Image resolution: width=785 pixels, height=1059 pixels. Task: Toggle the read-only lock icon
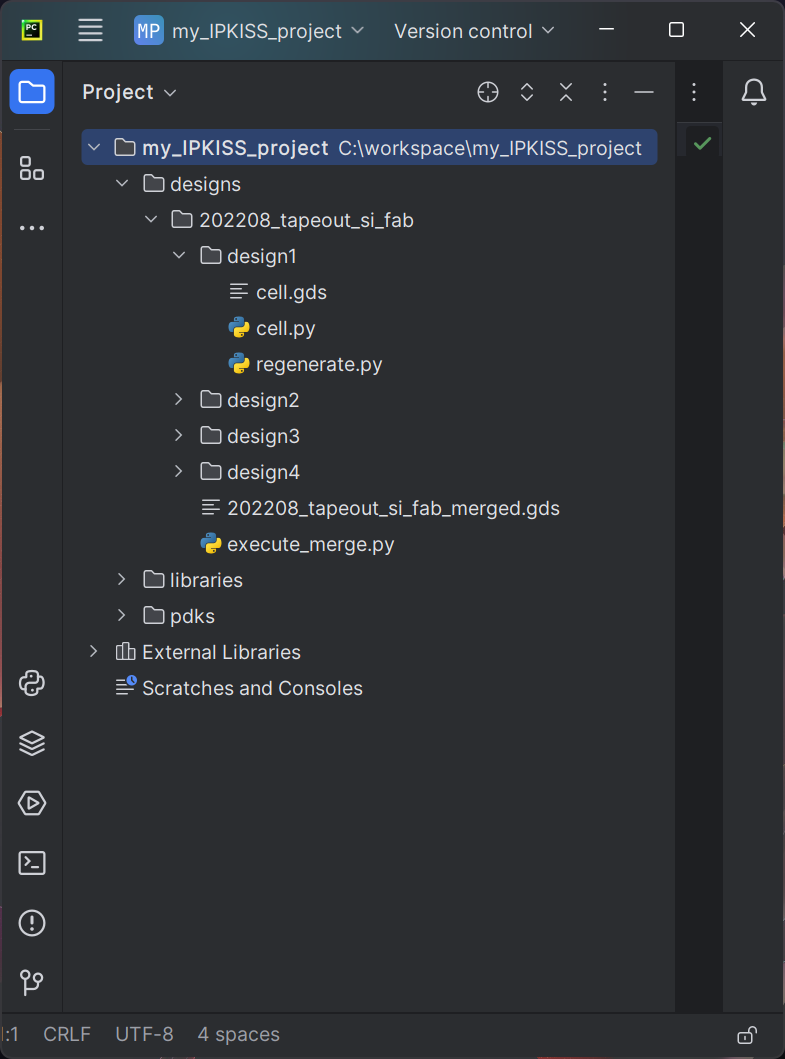tap(746, 1034)
